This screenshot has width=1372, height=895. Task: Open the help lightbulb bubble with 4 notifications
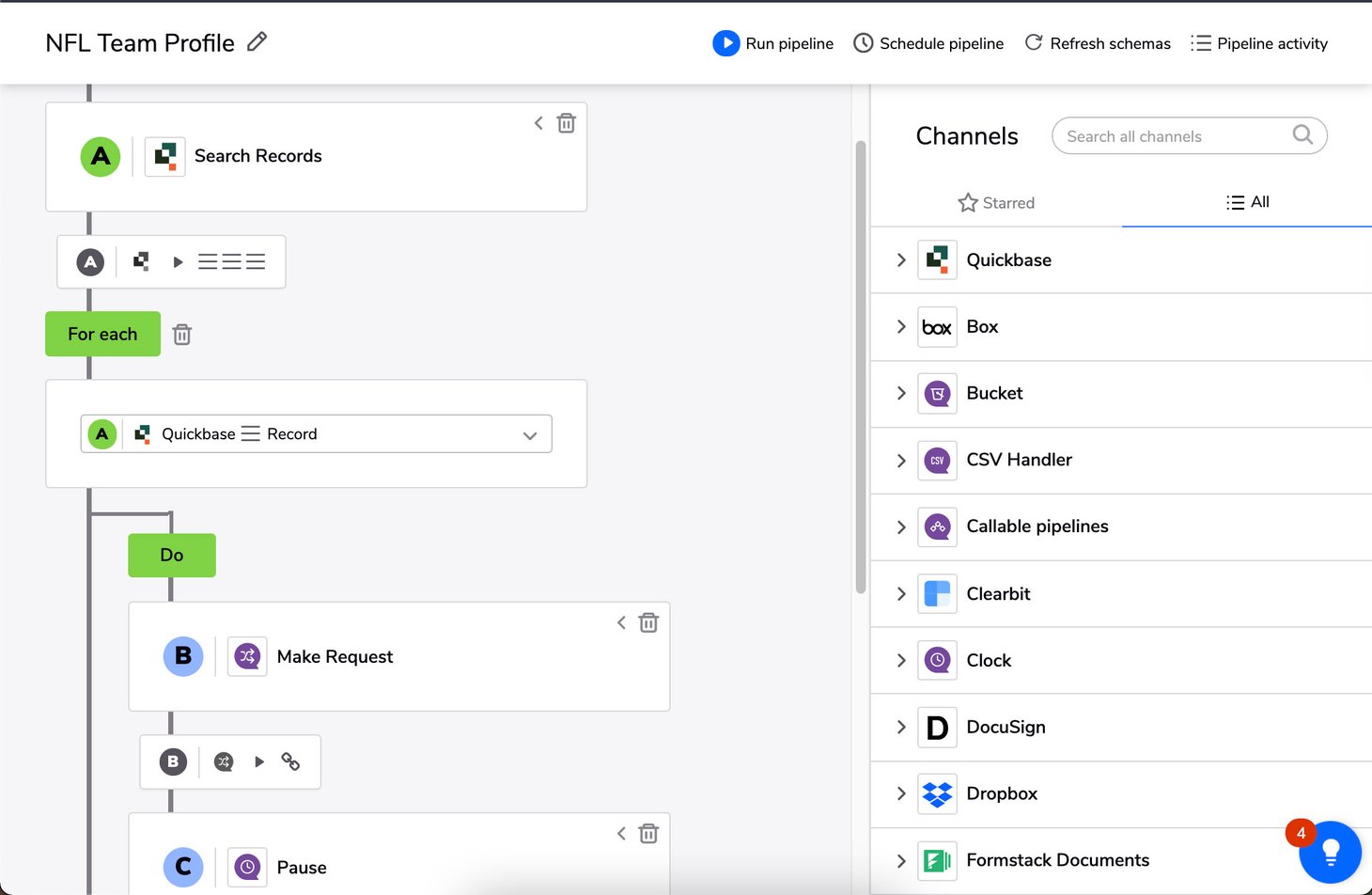coord(1330,852)
